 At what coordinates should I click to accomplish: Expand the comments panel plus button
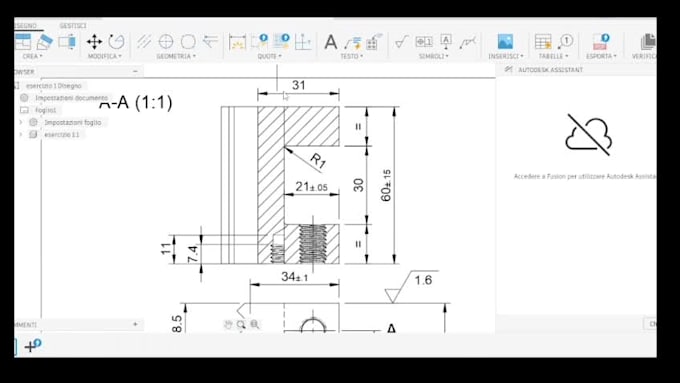[x=135, y=324]
